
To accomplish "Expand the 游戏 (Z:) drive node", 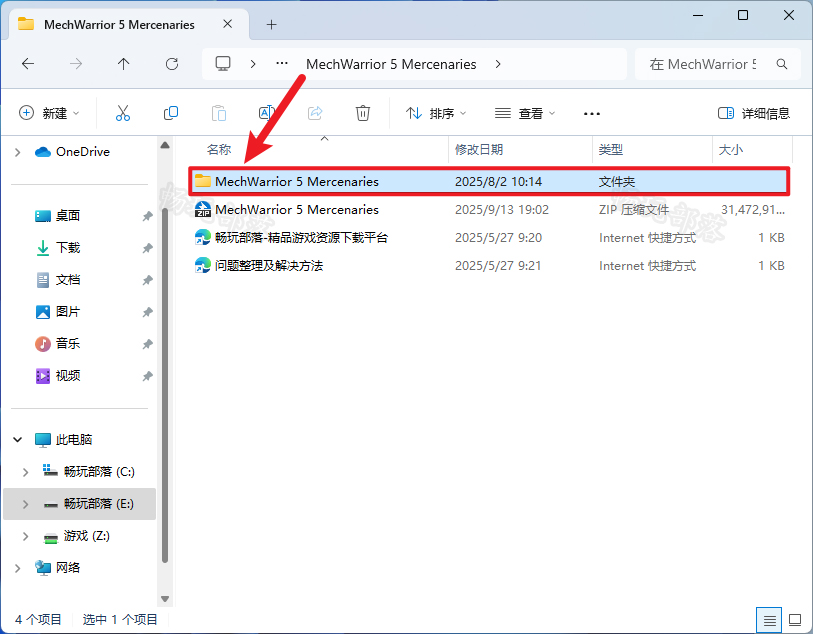I will tap(25, 536).
